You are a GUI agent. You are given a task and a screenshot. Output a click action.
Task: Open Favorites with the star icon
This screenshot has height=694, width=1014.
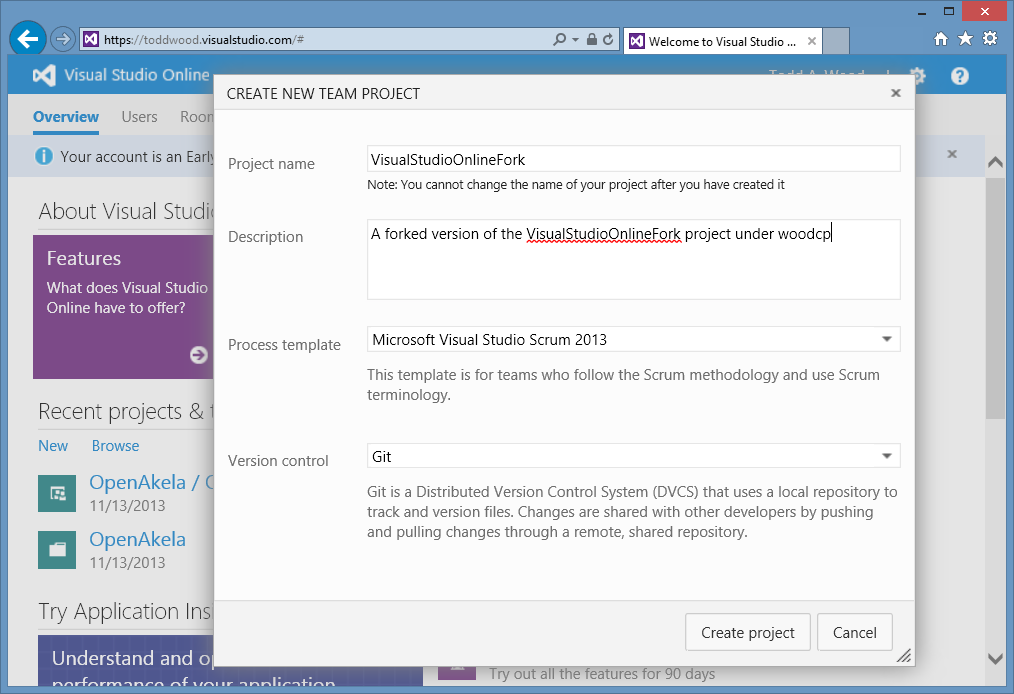pos(965,39)
